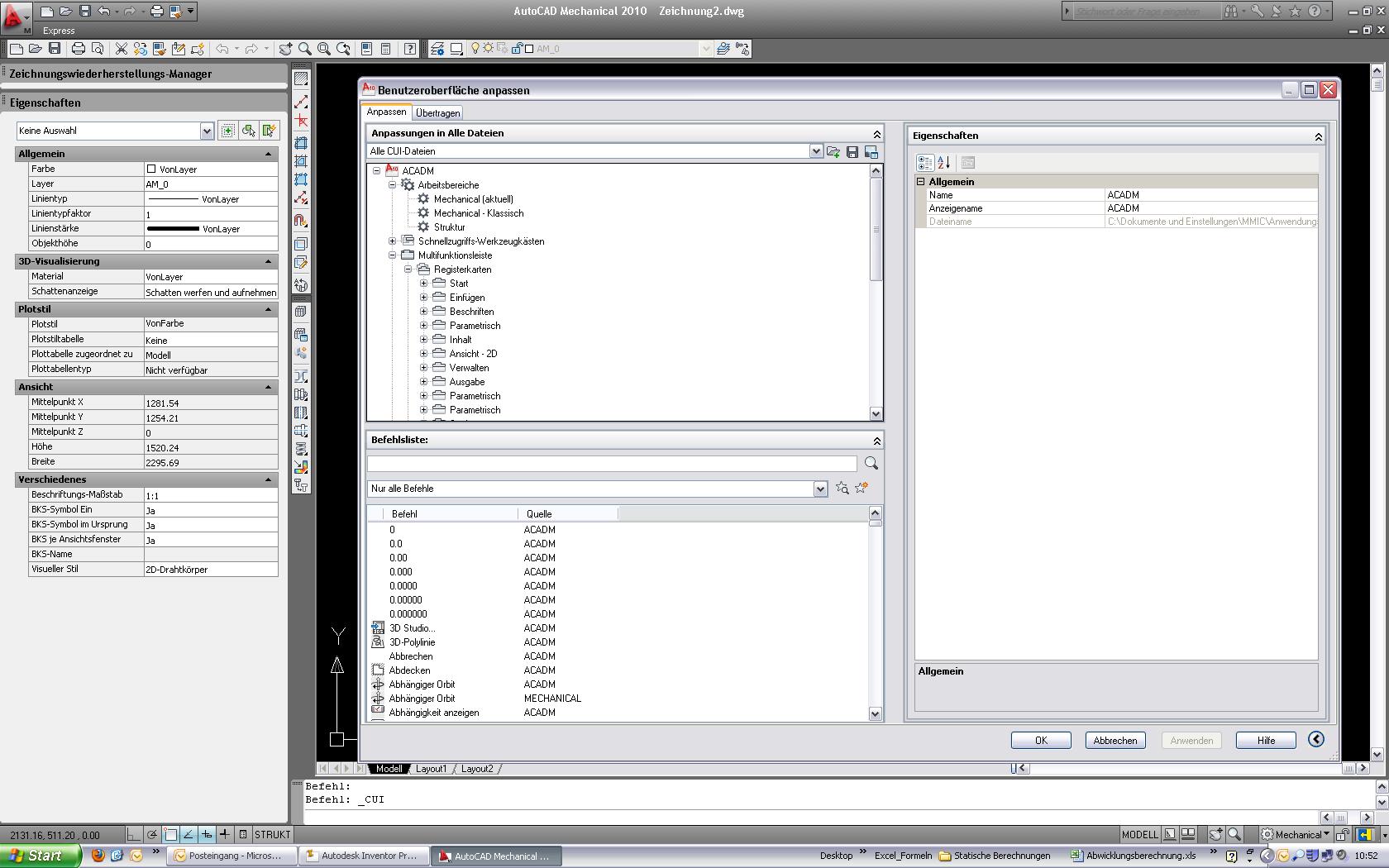The width and height of the screenshot is (1389, 868).
Task: Select Mechanical (aktuell) workspace in tree
Action: point(473,199)
